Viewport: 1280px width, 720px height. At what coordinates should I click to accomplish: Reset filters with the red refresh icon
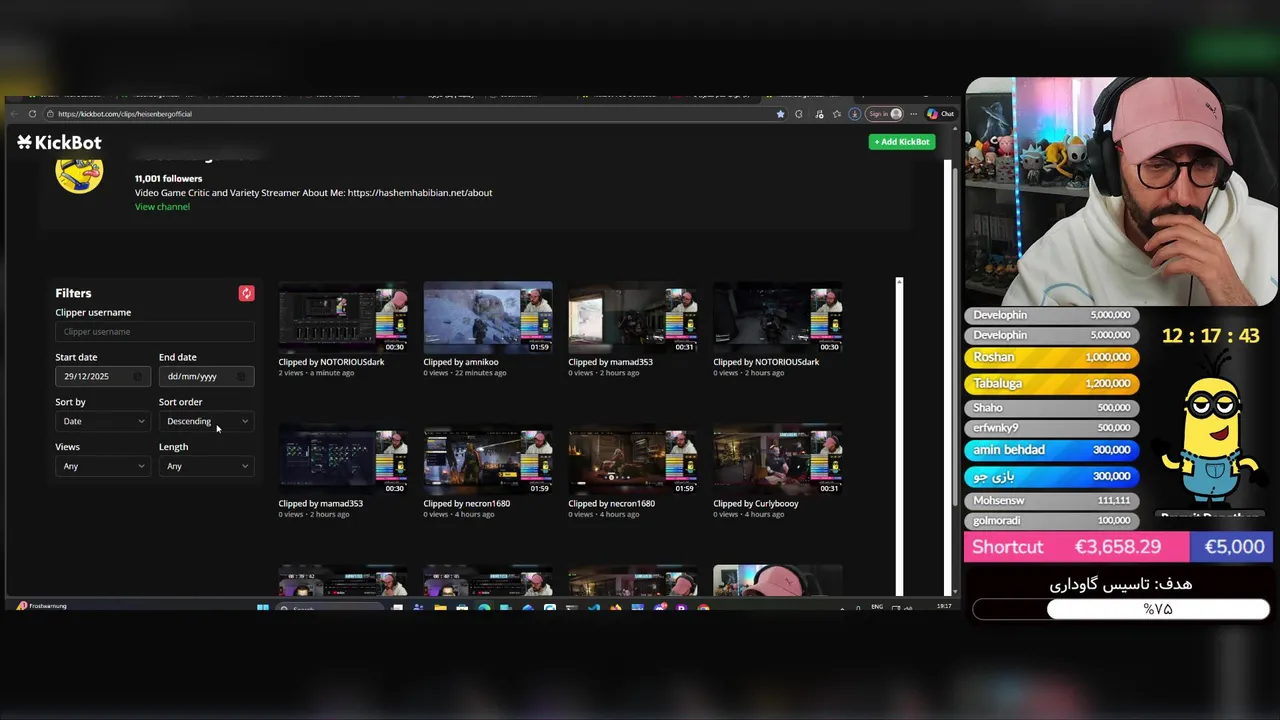(x=246, y=293)
